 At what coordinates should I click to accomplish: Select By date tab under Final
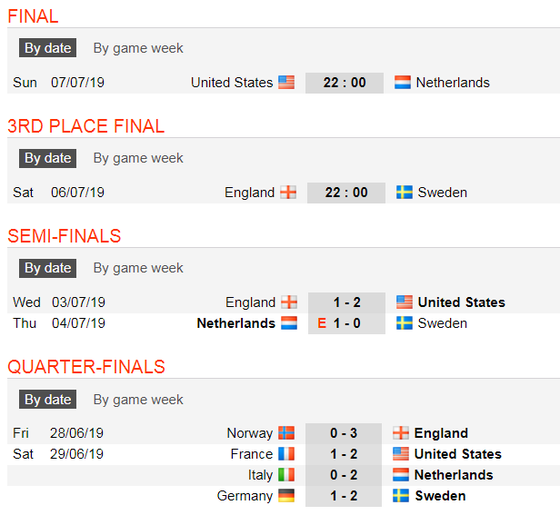48,48
